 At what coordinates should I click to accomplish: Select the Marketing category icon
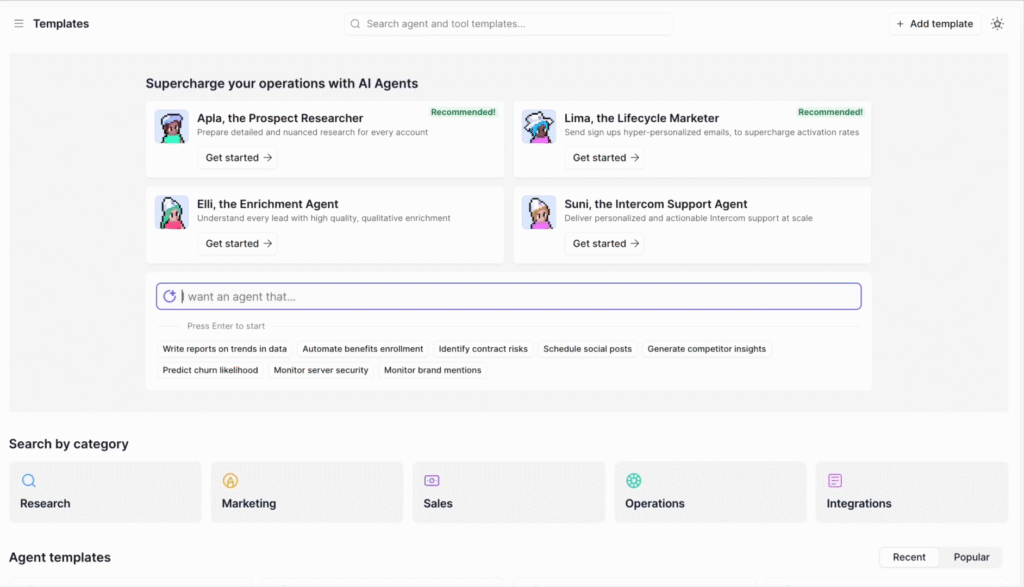[x=230, y=480]
